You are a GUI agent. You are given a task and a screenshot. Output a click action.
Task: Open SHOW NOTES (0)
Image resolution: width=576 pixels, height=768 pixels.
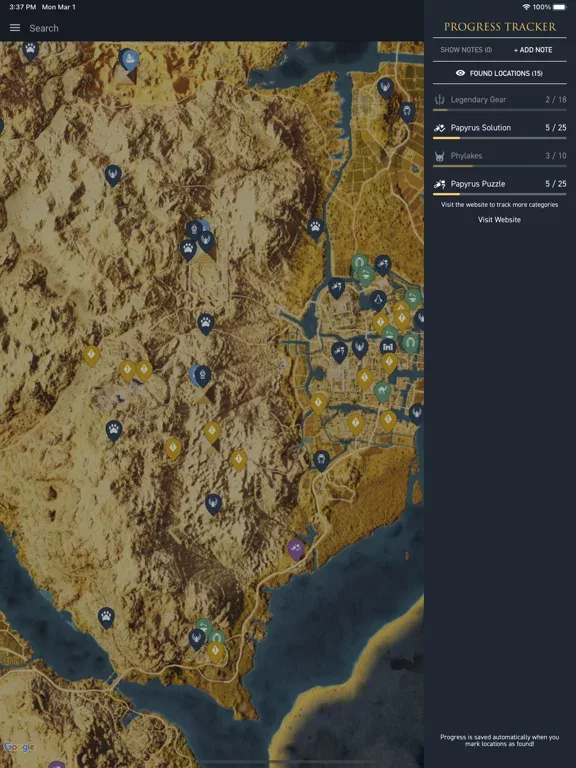[x=466, y=50]
